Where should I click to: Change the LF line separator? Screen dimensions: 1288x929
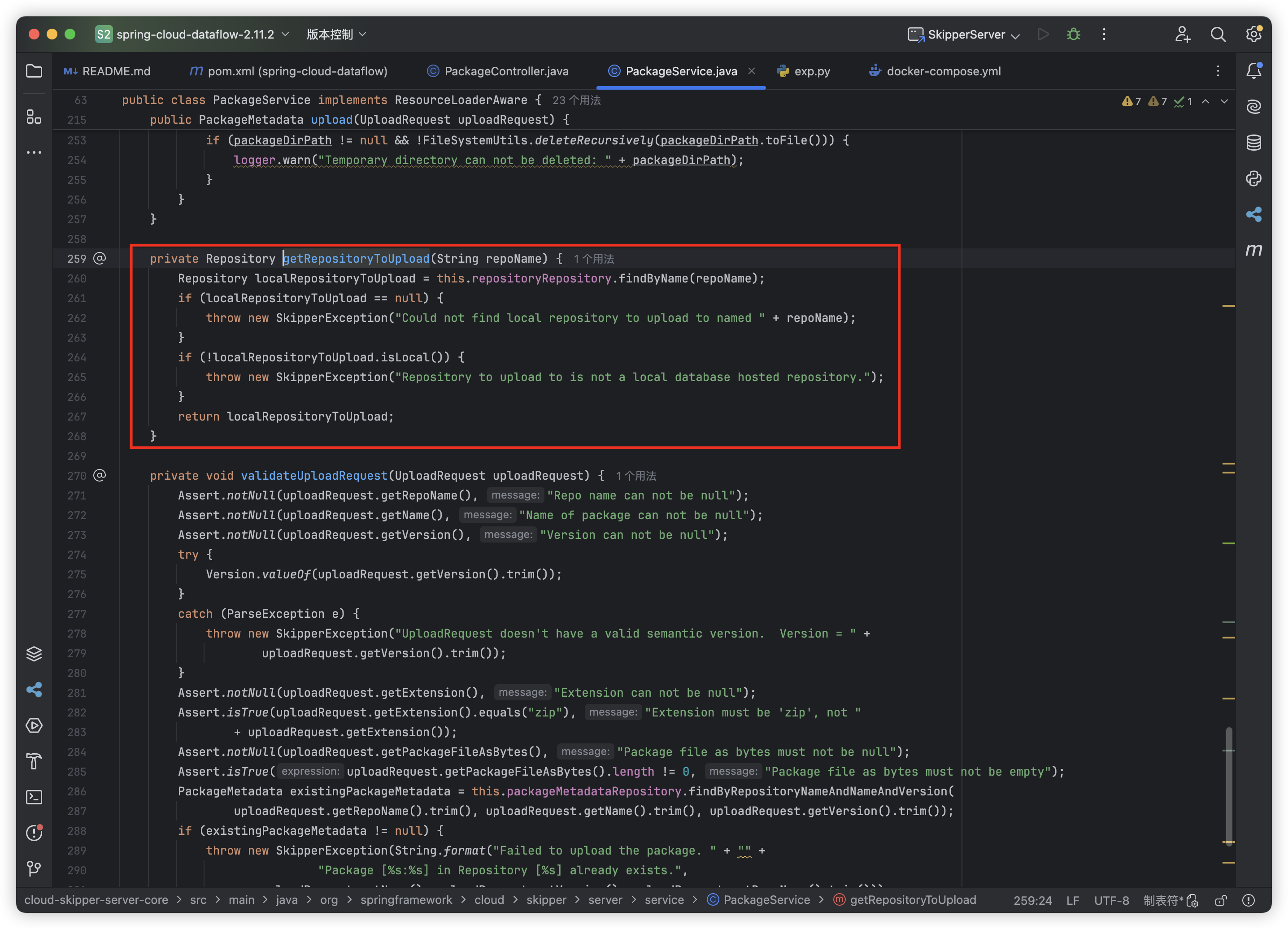[1072, 901]
